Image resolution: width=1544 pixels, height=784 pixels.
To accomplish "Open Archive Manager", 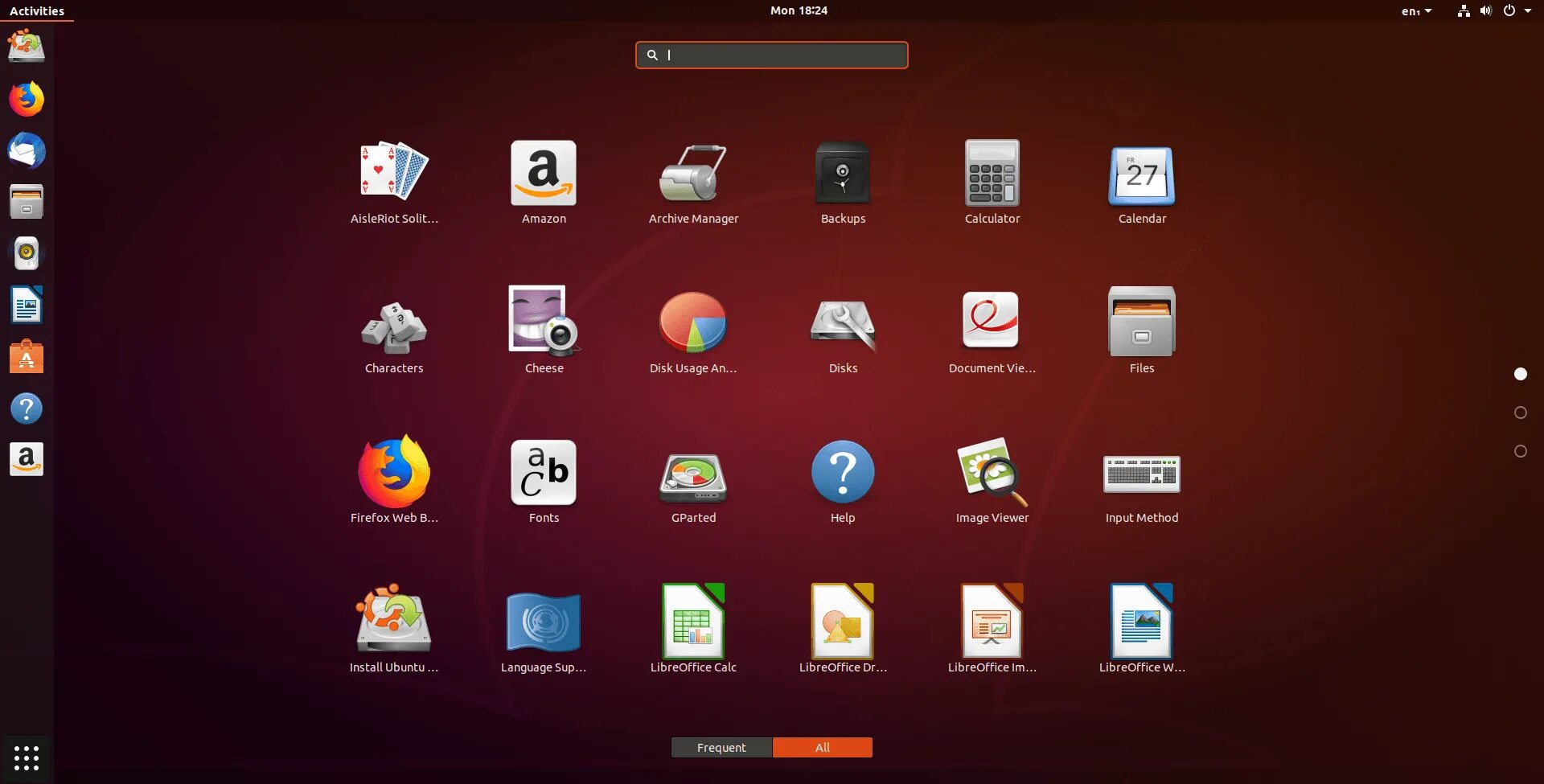I will pos(693,183).
